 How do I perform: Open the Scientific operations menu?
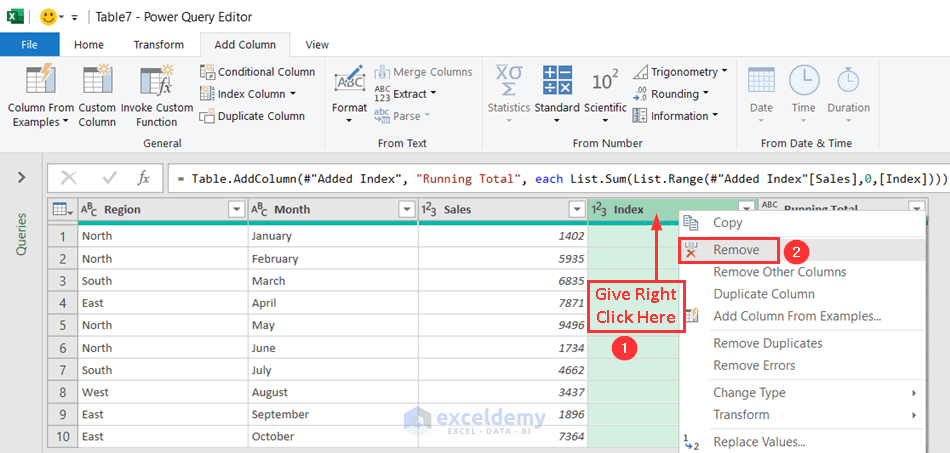pyautogui.click(x=605, y=94)
